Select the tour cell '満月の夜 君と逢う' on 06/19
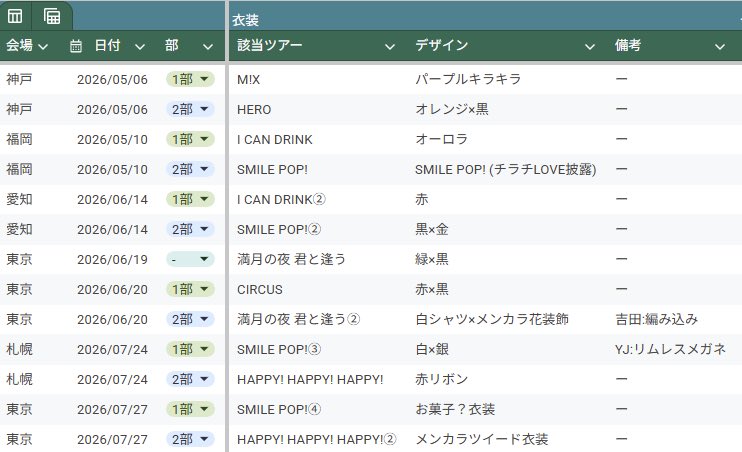 [292, 259]
